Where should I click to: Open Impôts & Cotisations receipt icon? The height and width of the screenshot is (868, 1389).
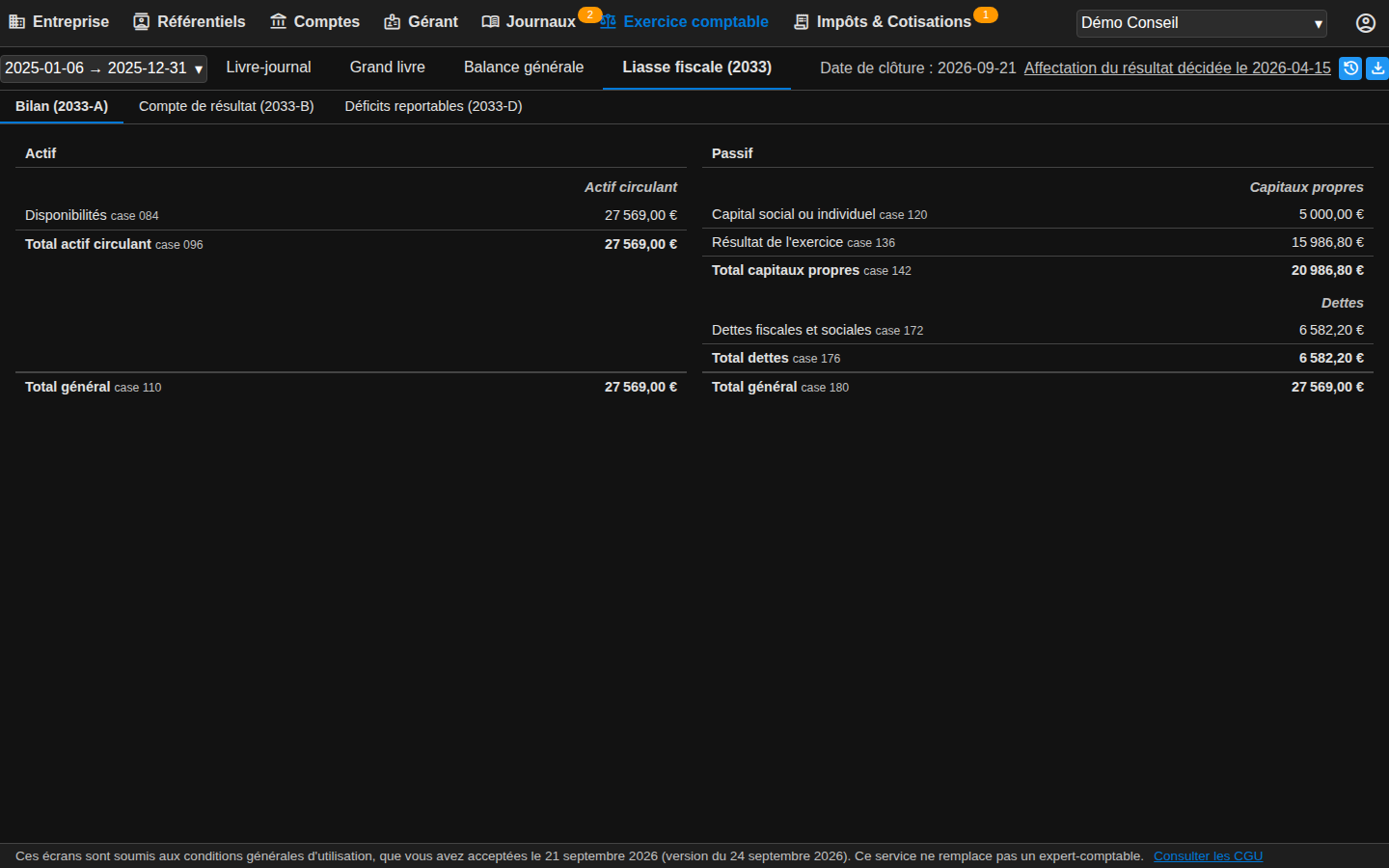801,22
